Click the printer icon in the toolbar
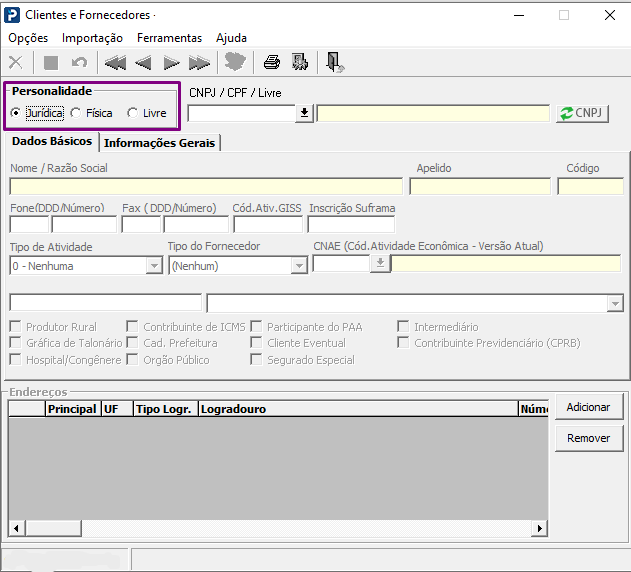631x572 pixels. (271, 63)
